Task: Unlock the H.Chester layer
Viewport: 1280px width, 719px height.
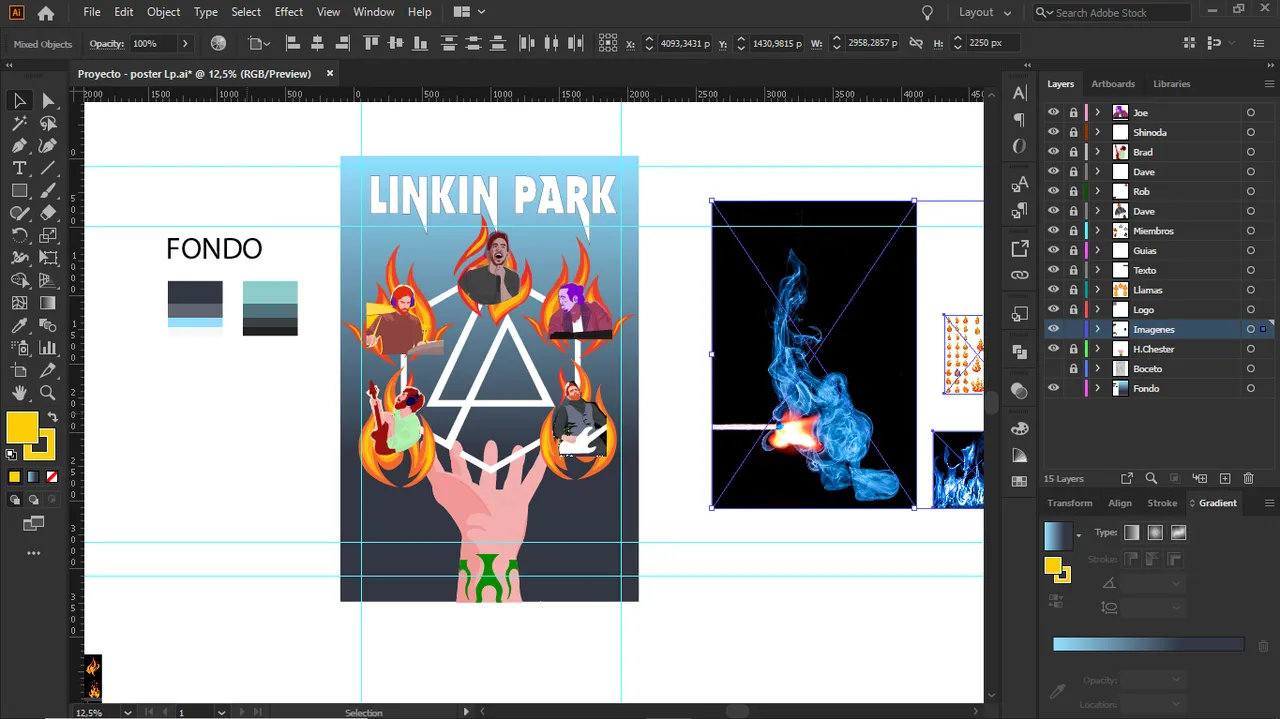Action: pos(1073,349)
